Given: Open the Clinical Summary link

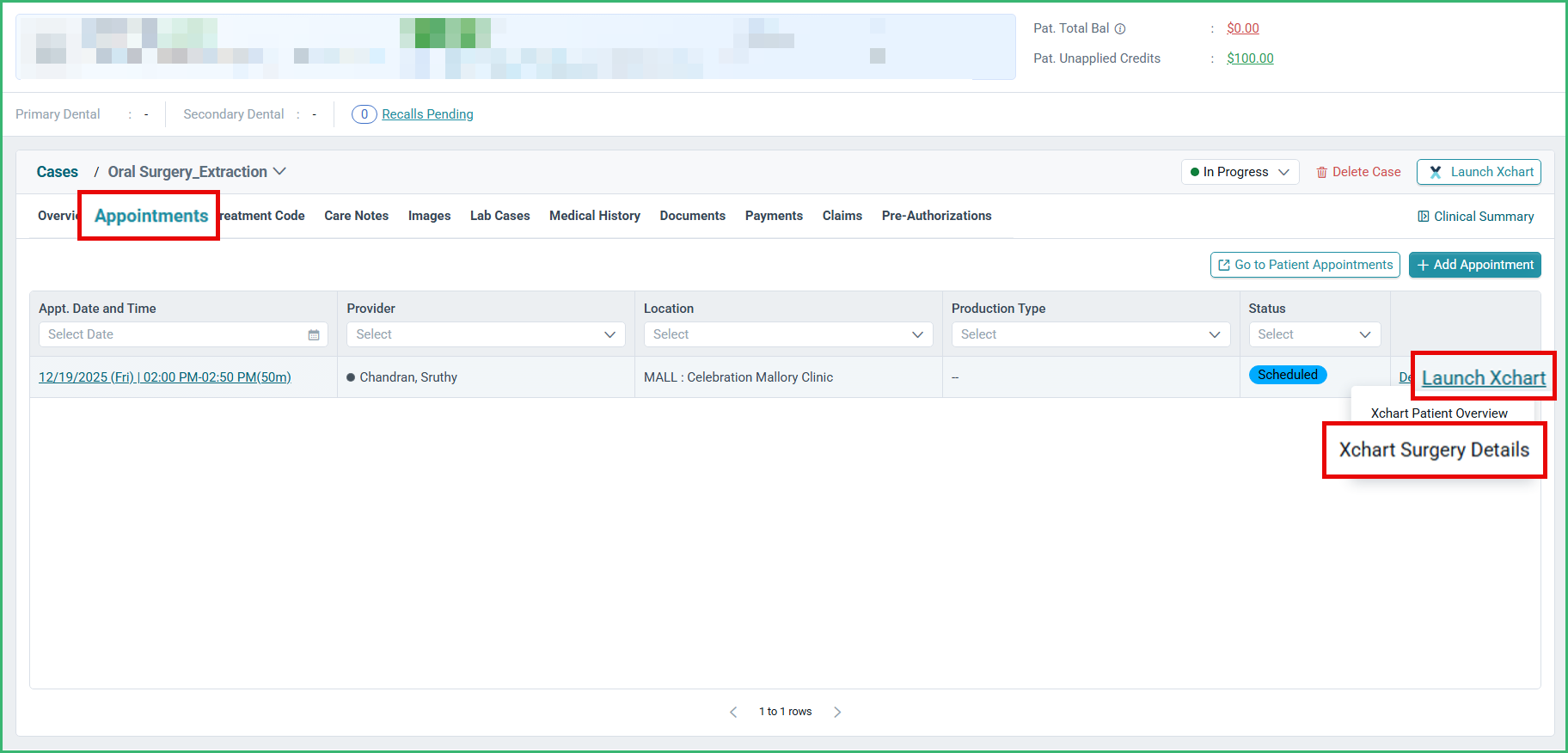Looking at the screenshot, I should 1476,217.
